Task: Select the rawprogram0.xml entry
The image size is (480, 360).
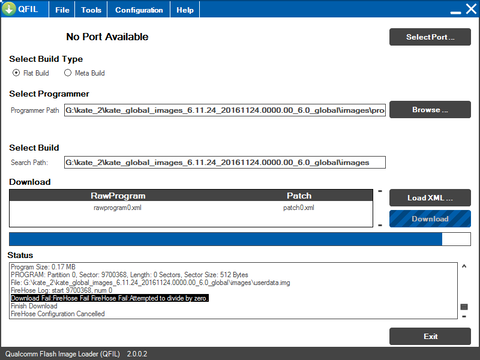Action: (x=117, y=208)
